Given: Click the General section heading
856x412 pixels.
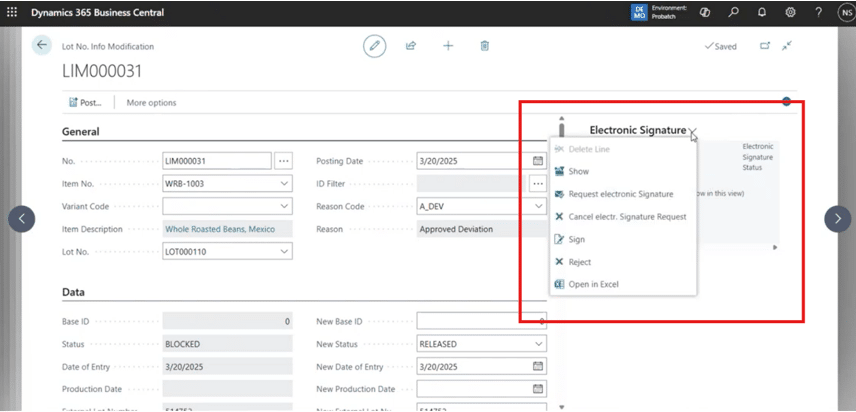Looking at the screenshot, I should point(81,132).
